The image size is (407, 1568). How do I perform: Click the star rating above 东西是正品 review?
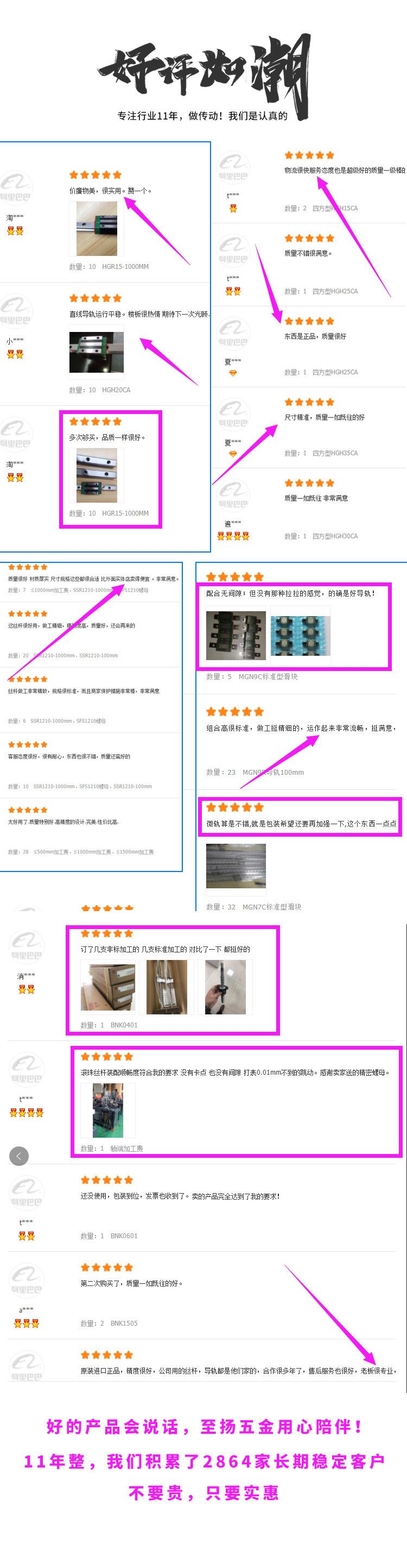(309, 321)
